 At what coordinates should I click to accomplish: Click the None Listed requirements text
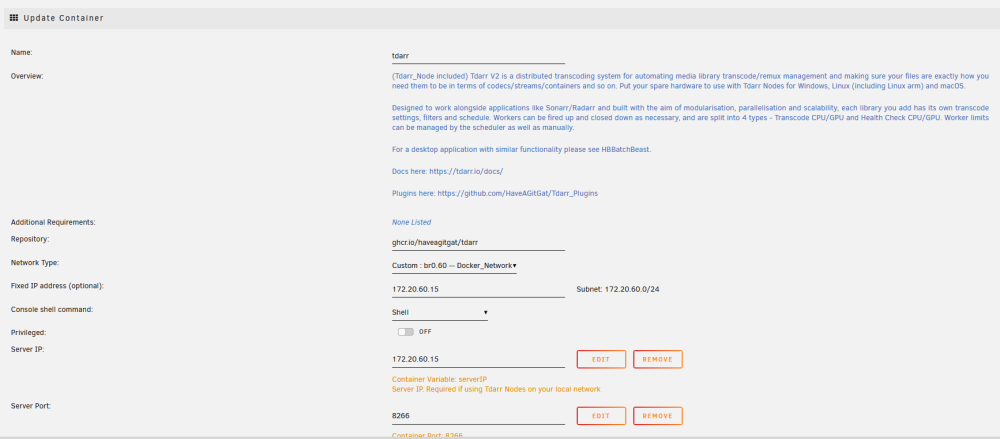(x=411, y=222)
